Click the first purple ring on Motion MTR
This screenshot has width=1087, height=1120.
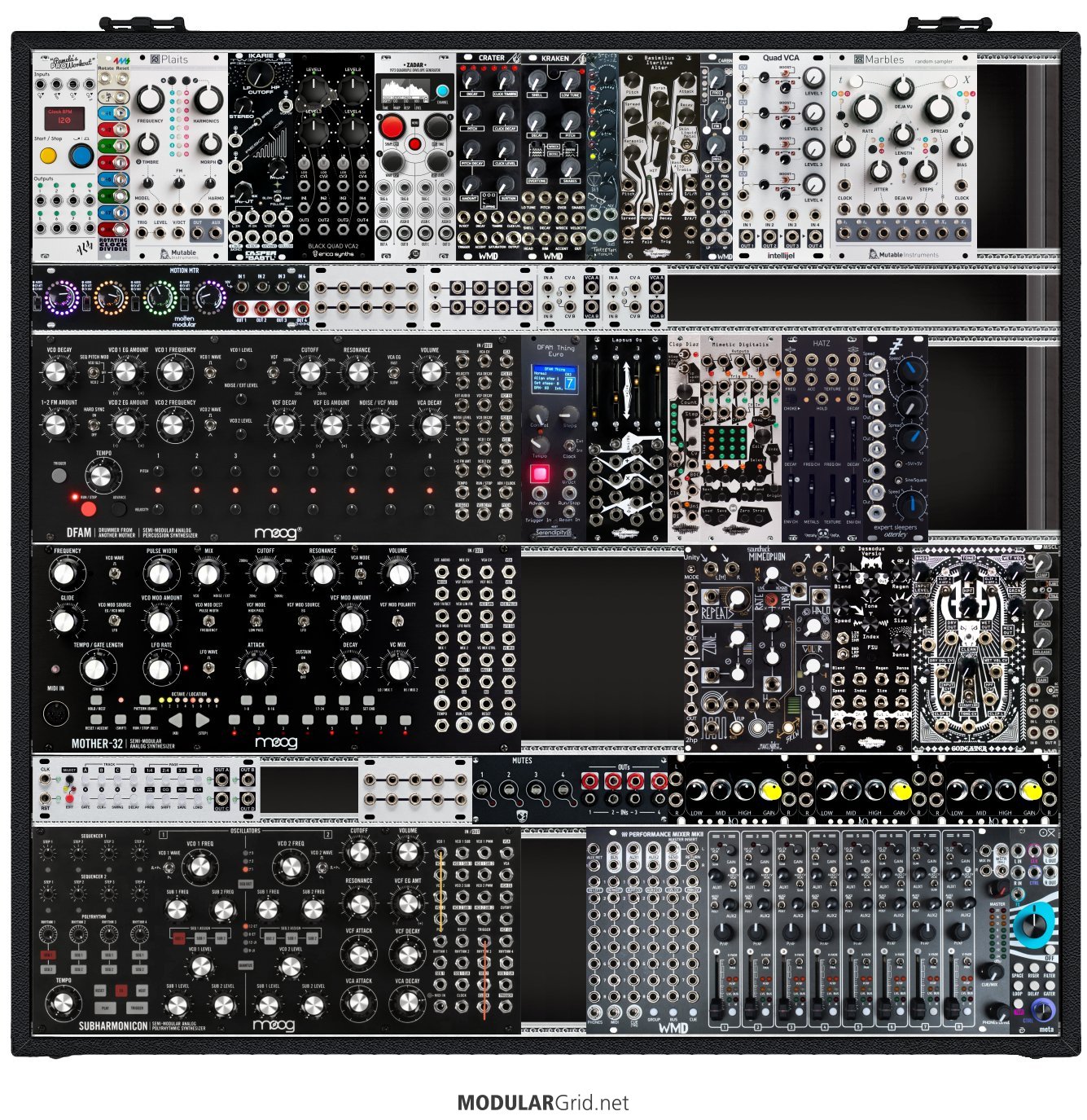[63, 298]
